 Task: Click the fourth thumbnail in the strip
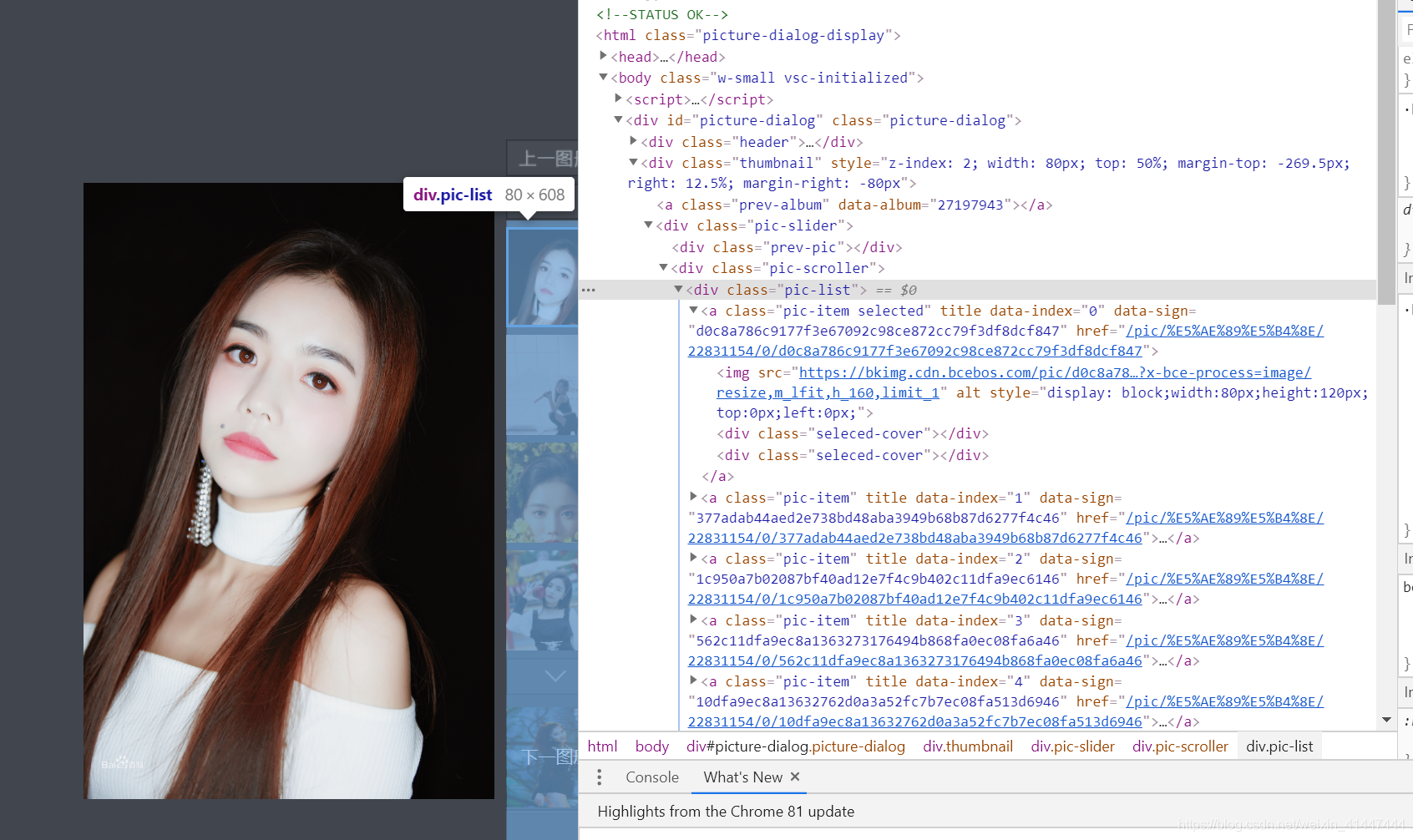click(542, 600)
